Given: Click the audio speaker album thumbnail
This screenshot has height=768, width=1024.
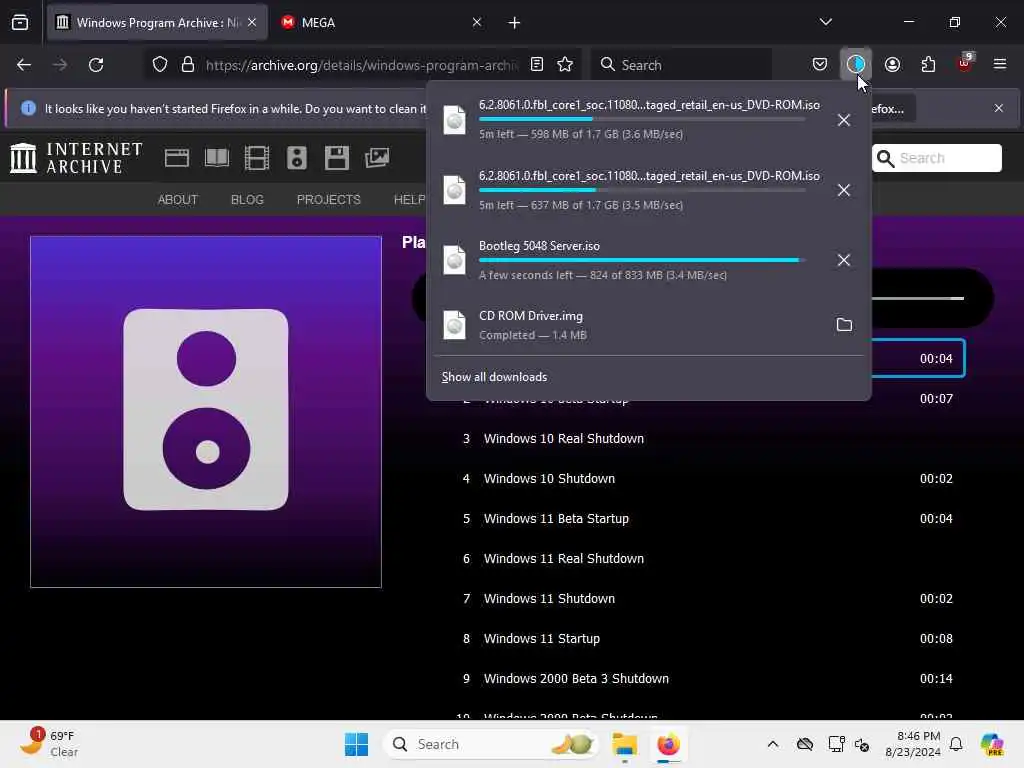Looking at the screenshot, I should pyautogui.click(x=206, y=411).
